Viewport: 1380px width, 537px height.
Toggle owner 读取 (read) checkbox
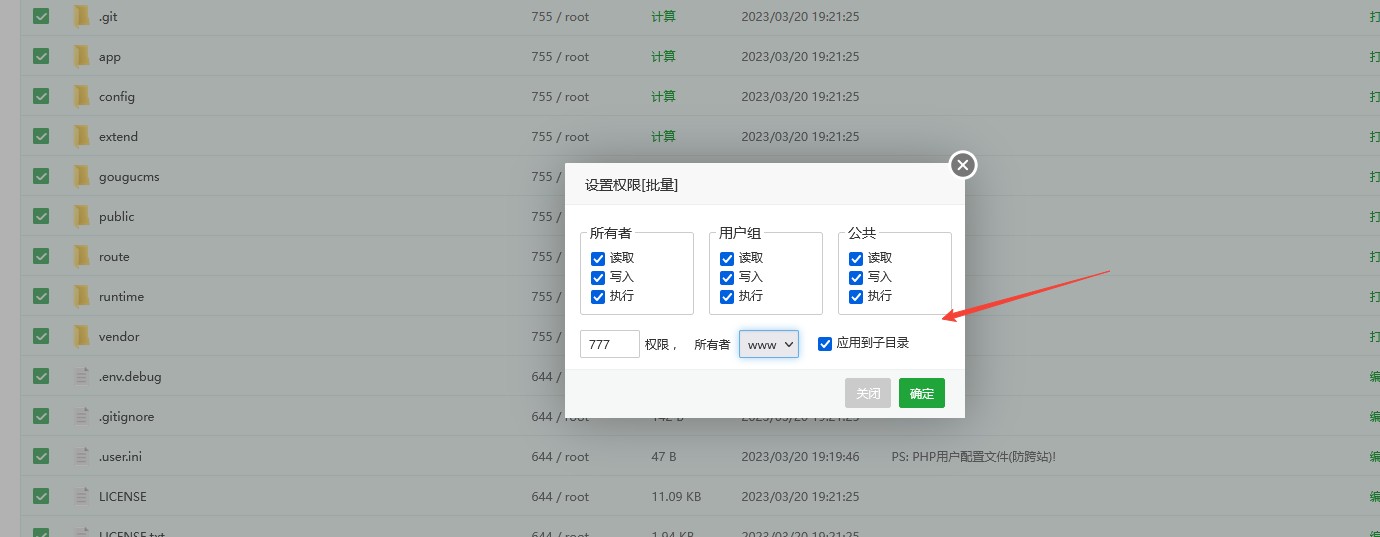598,258
